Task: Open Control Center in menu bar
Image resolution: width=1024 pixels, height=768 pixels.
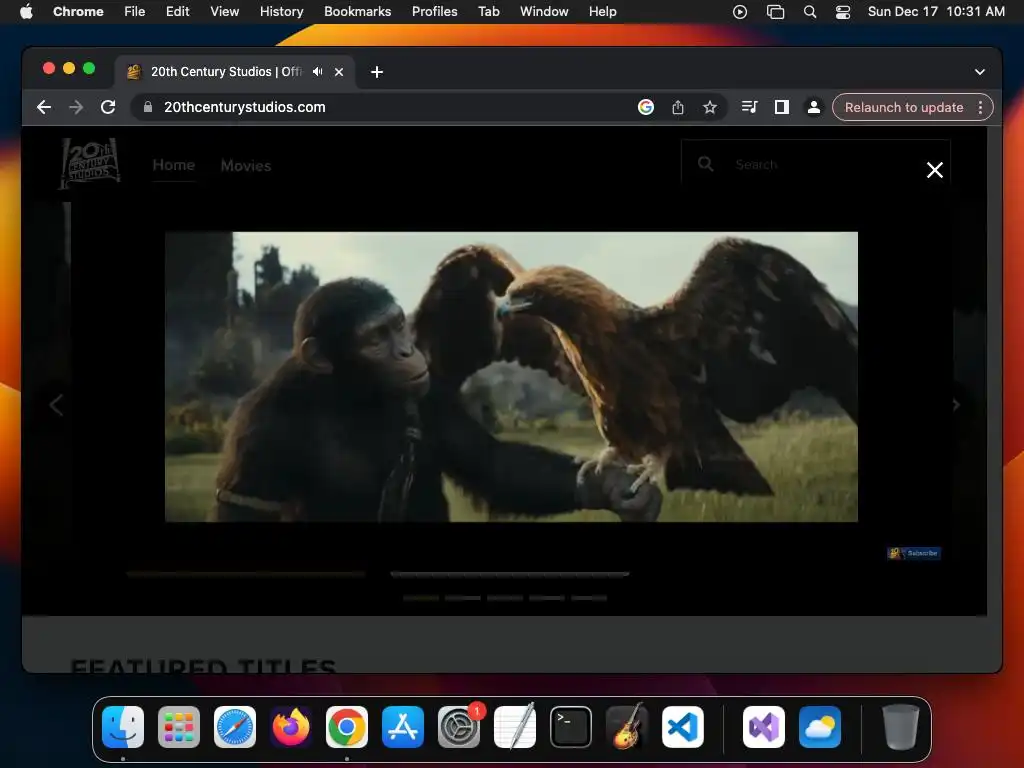Action: (843, 12)
